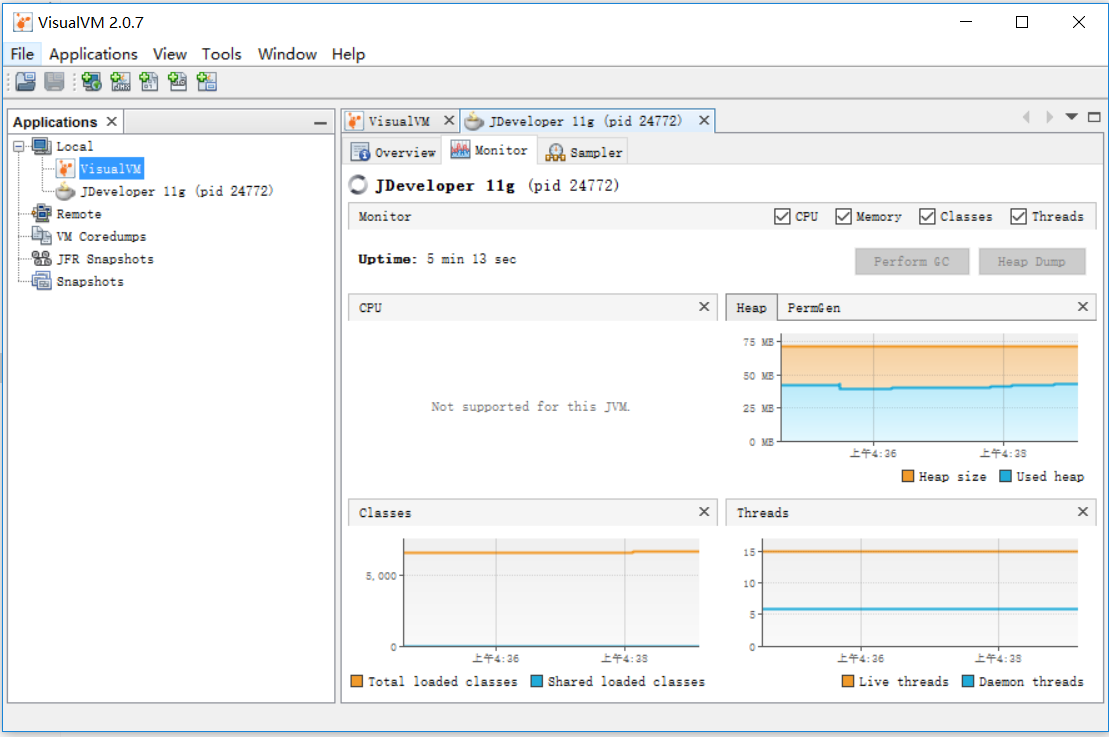Click the grayed Save Snapshot toolbar icon
This screenshot has width=1109, height=737.
54,82
